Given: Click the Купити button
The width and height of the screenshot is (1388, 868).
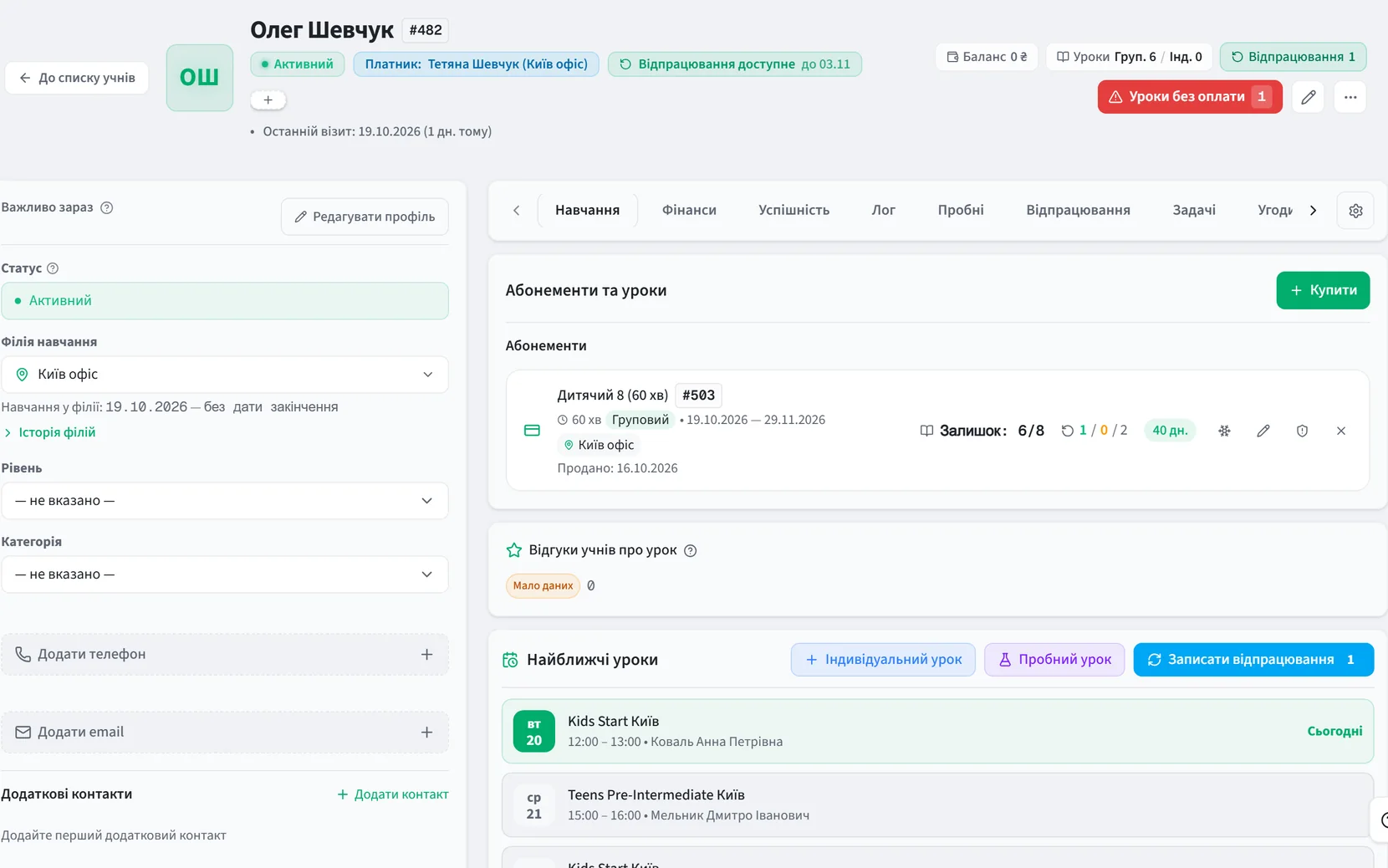Looking at the screenshot, I should (1323, 290).
